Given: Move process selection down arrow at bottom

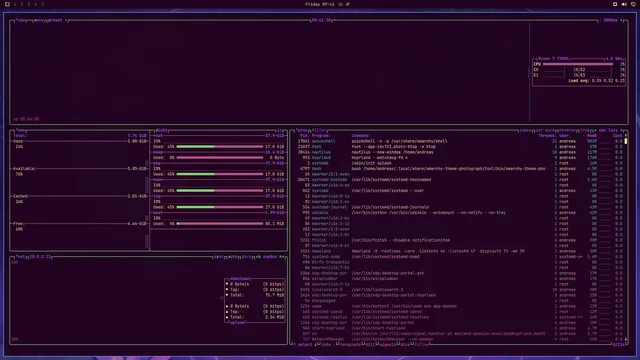Looking at the screenshot, I should tap(315, 345).
